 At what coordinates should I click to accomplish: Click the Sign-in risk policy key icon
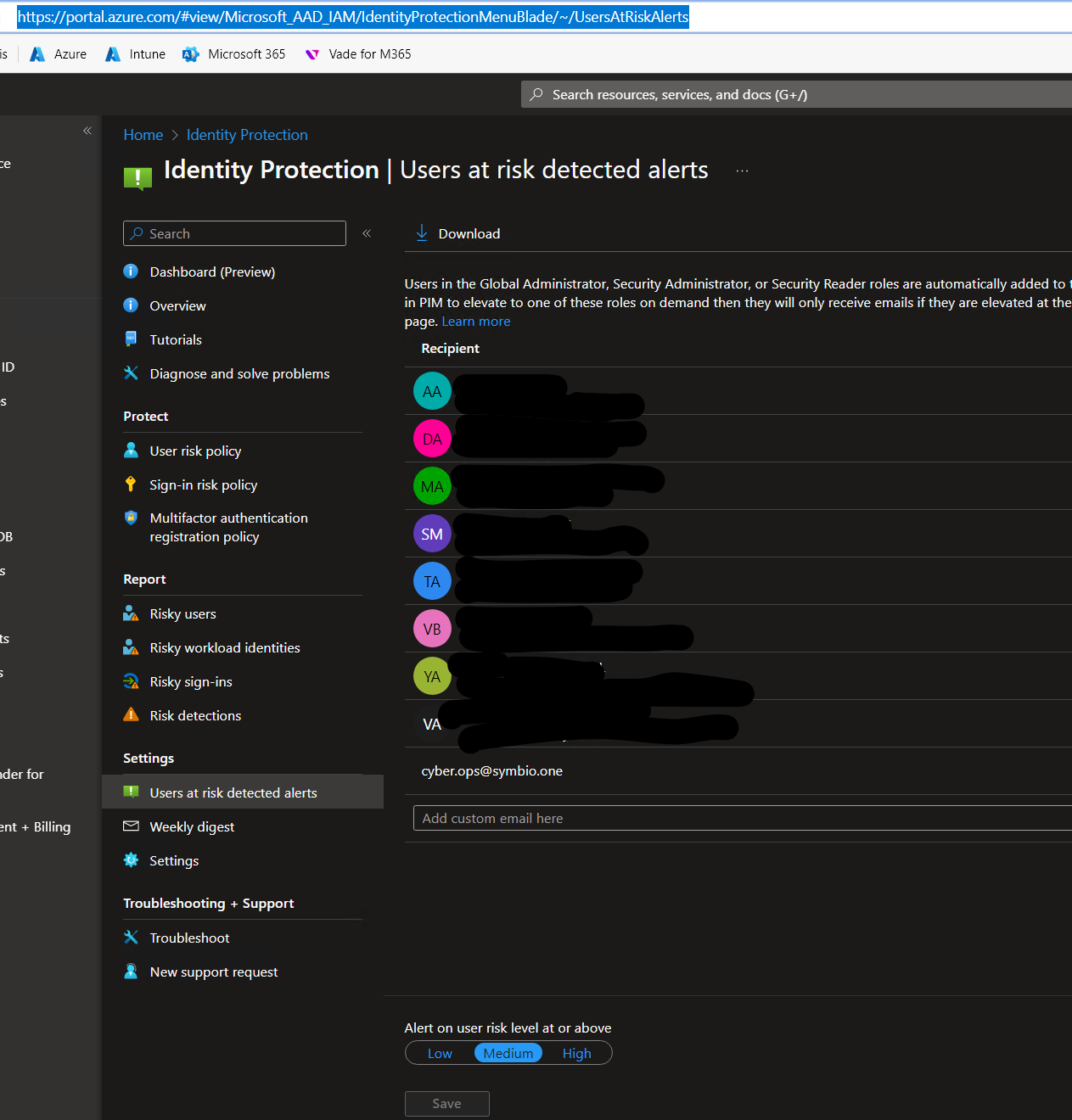(131, 484)
